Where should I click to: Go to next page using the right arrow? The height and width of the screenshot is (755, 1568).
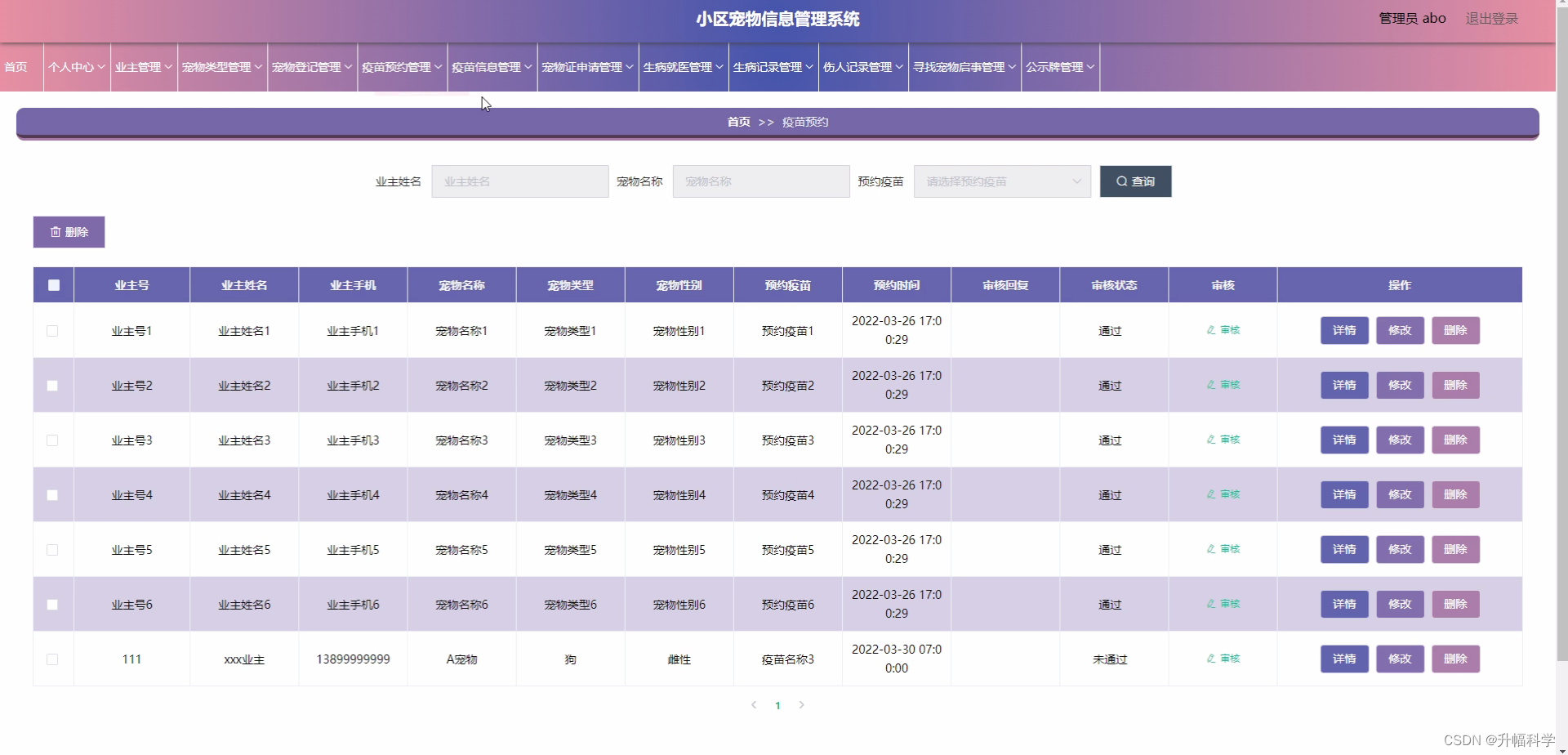tap(801, 704)
